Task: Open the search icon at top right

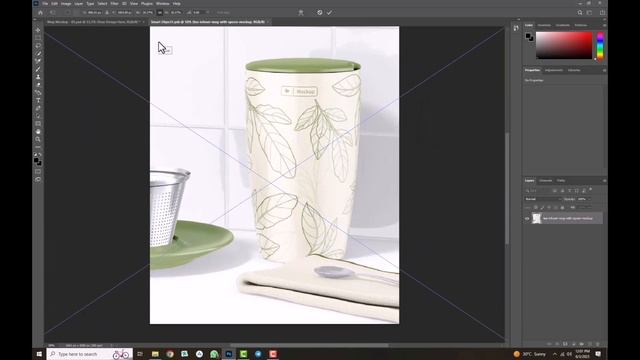Action: tap(580, 13)
